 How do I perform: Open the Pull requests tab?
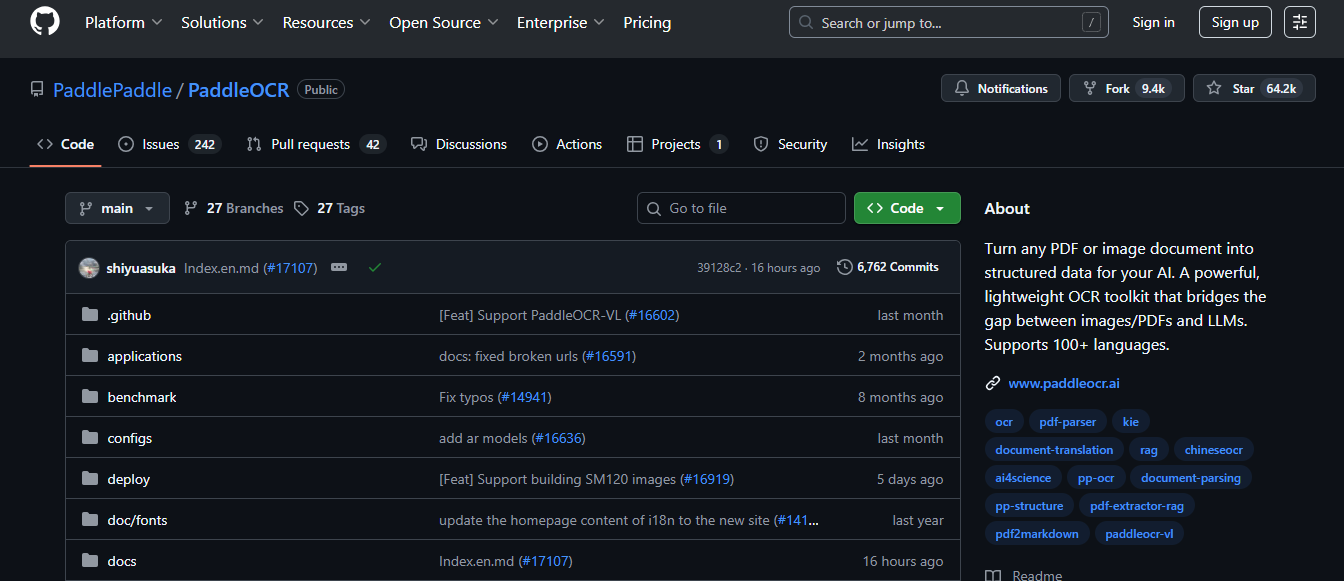click(314, 144)
